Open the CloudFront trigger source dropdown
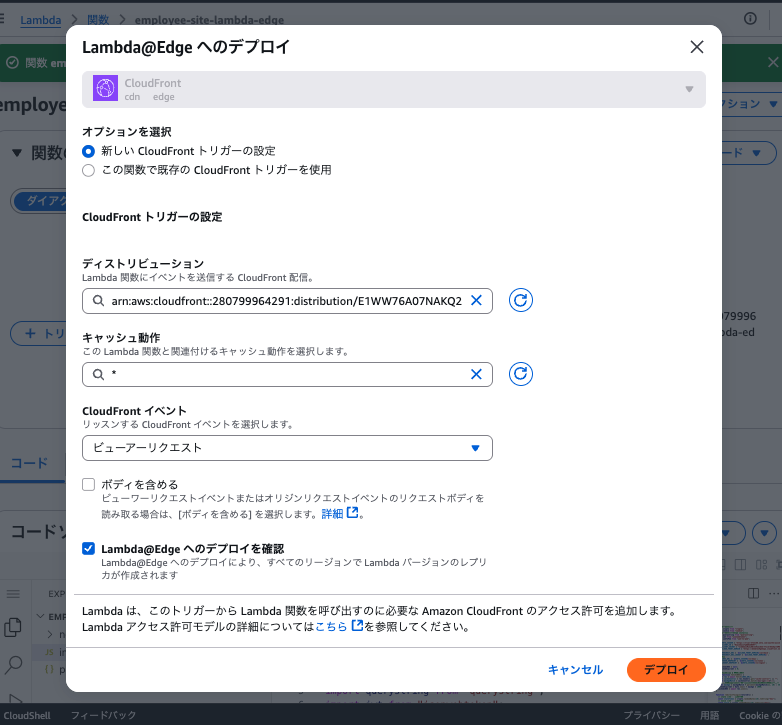Viewport: 782px width, 725px height. coord(393,89)
